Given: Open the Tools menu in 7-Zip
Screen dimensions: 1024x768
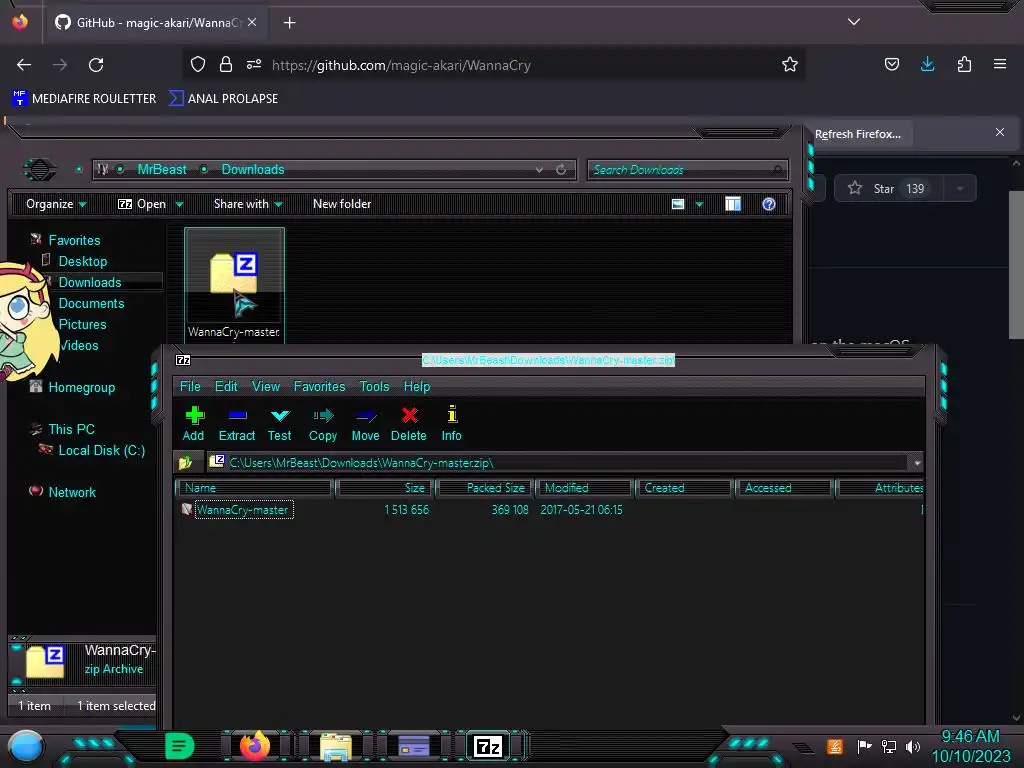Looking at the screenshot, I should click(x=374, y=386).
